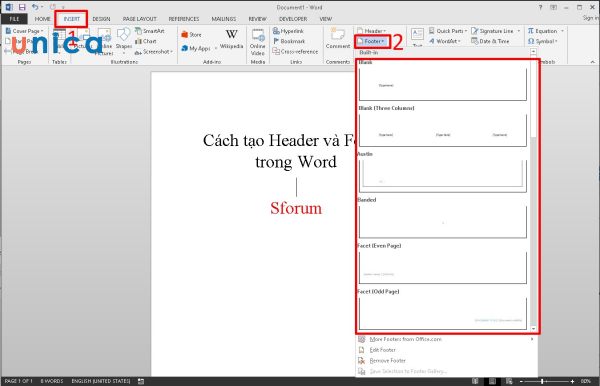This screenshot has width=600, height=386.
Task: Click the zoom in plus button
Action: point(572,381)
